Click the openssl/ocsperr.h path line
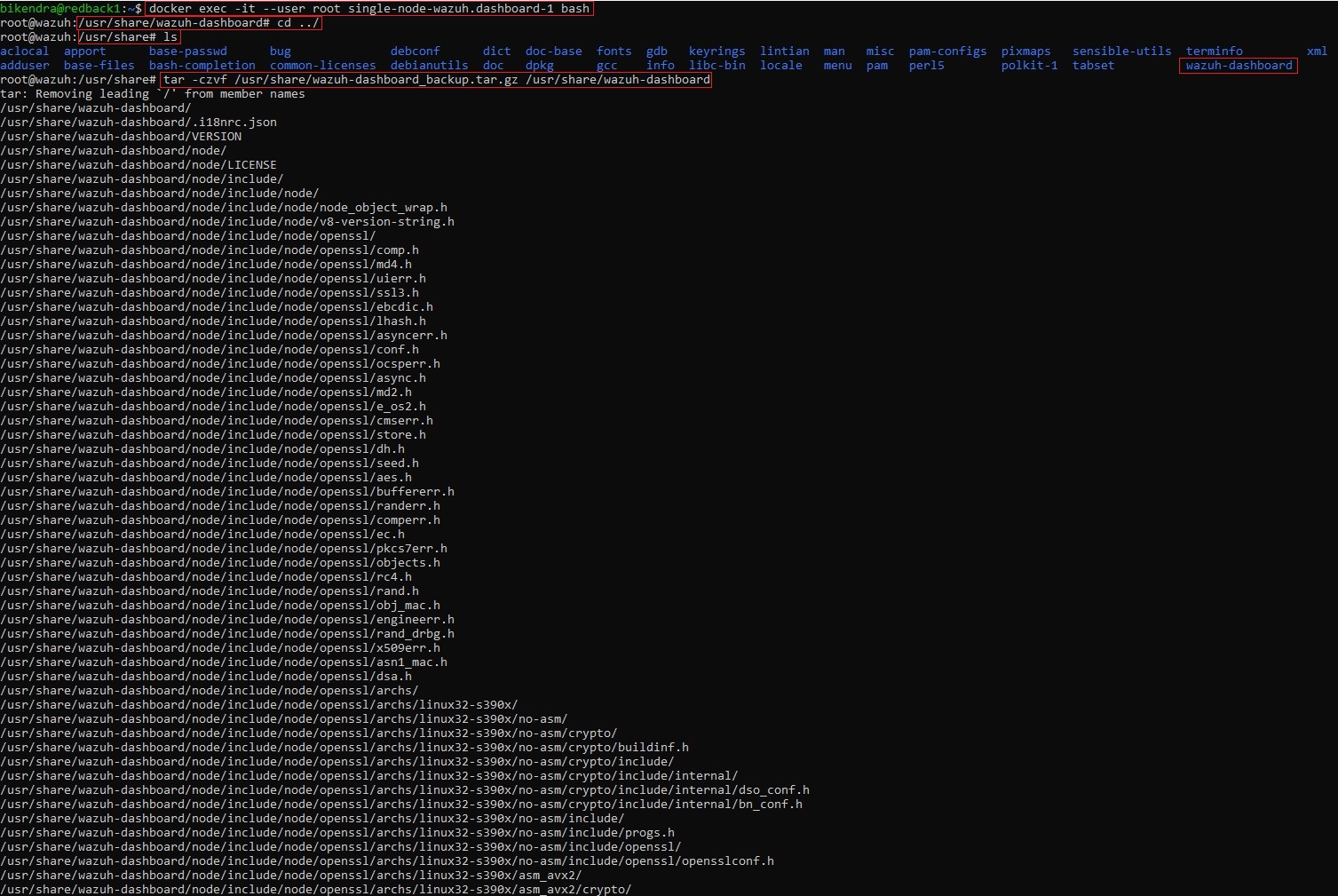Image resolution: width=1338 pixels, height=896 pixels. coord(220,363)
